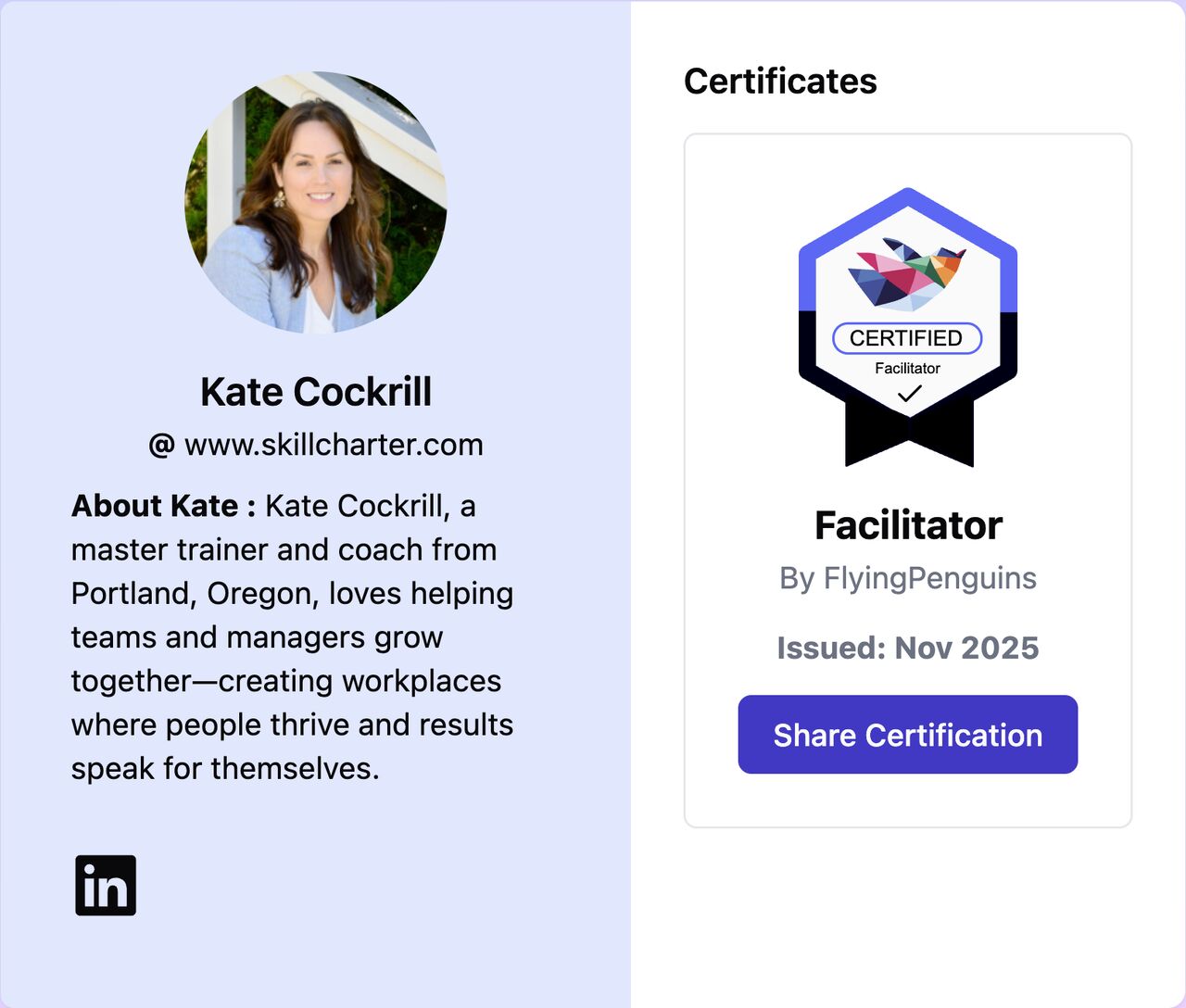This screenshot has width=1186, height=1008.
Task: Click Kate Cockrill's profile photo
Action: 316,202
